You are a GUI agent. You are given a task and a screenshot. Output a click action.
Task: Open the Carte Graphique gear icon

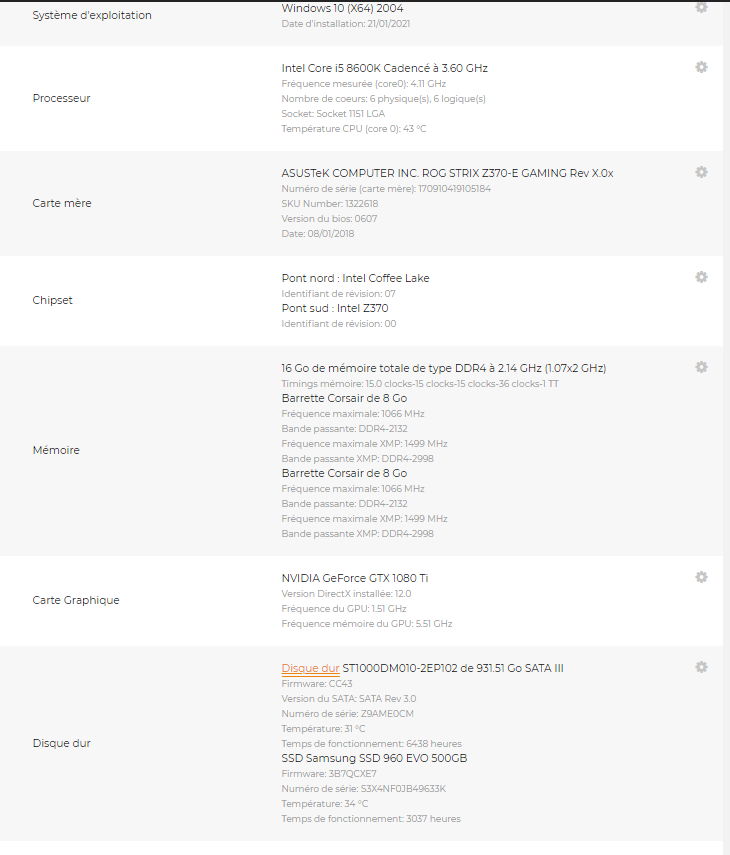[701, 577]
